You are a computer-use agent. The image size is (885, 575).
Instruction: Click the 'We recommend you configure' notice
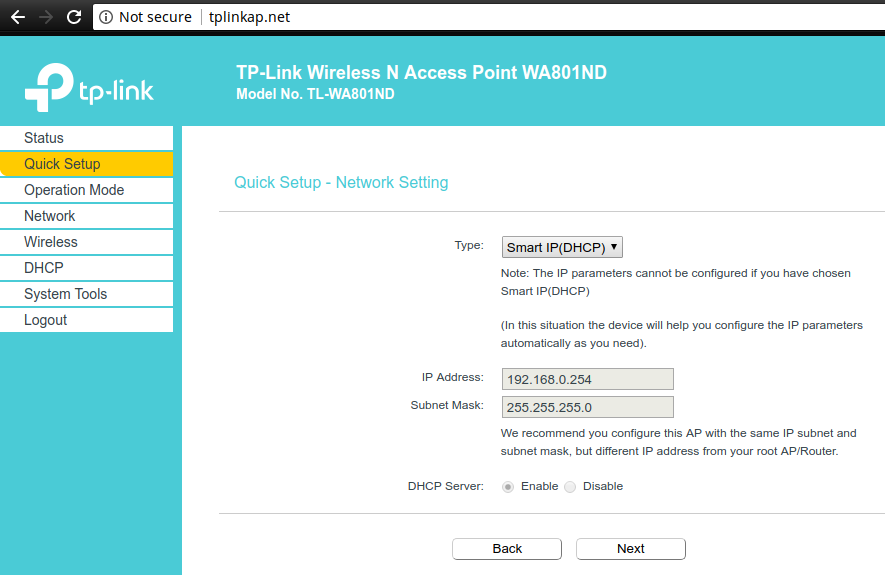(678, 442)
